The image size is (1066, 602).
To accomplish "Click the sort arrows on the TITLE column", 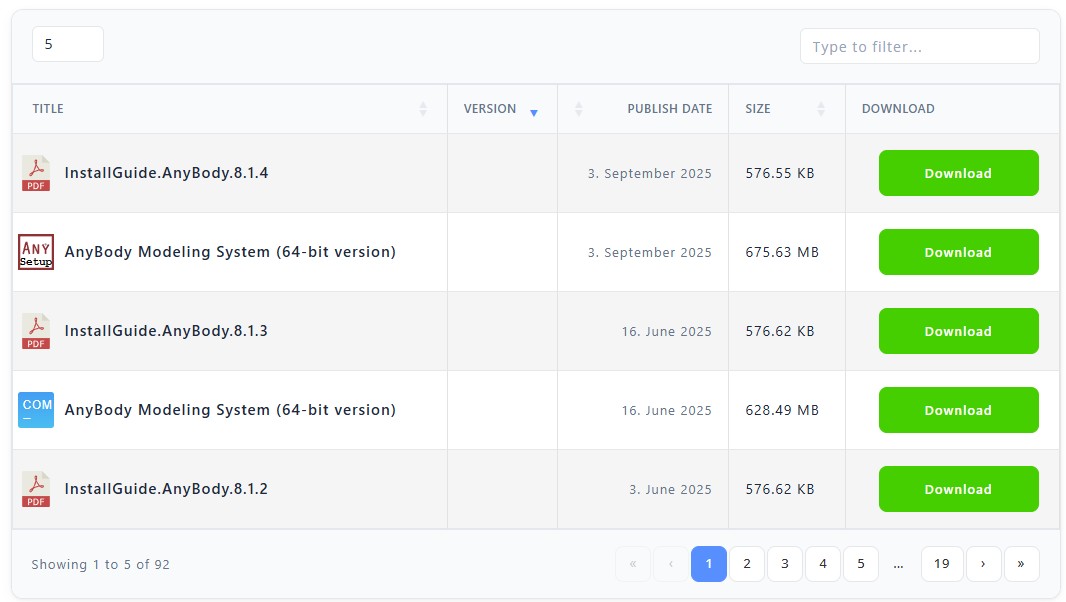I will click(x=423, y=108).
